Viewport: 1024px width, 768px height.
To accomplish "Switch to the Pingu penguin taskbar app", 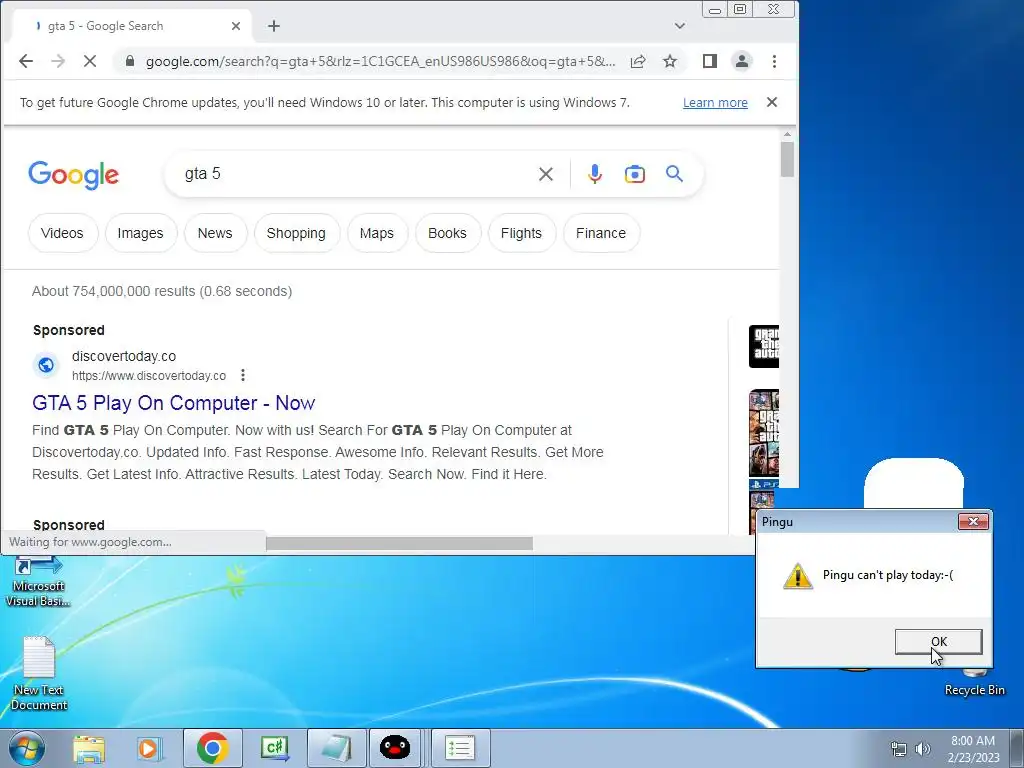I will [x=395, y=748].
